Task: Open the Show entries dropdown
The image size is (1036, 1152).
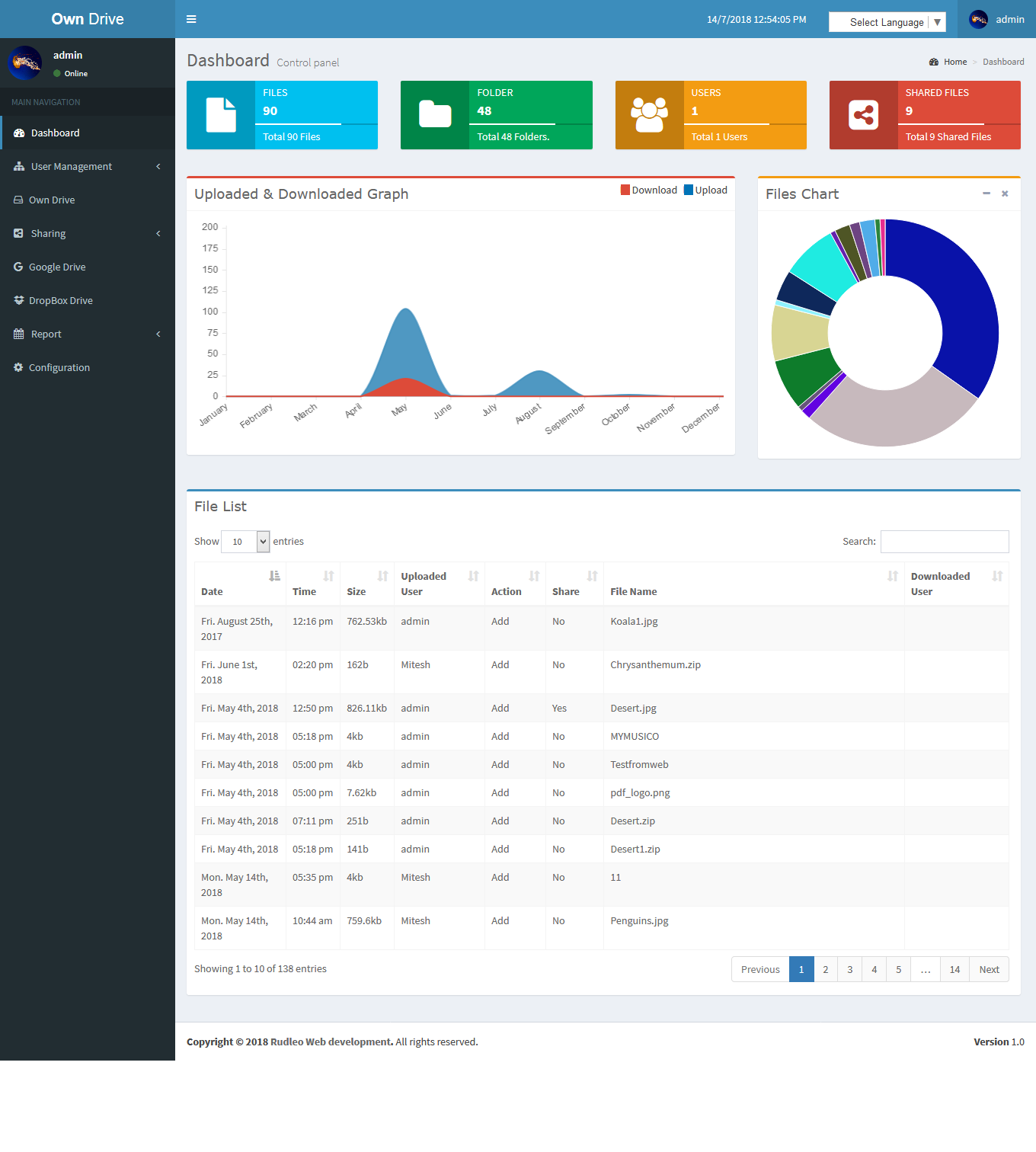Action: coord(245,541)
